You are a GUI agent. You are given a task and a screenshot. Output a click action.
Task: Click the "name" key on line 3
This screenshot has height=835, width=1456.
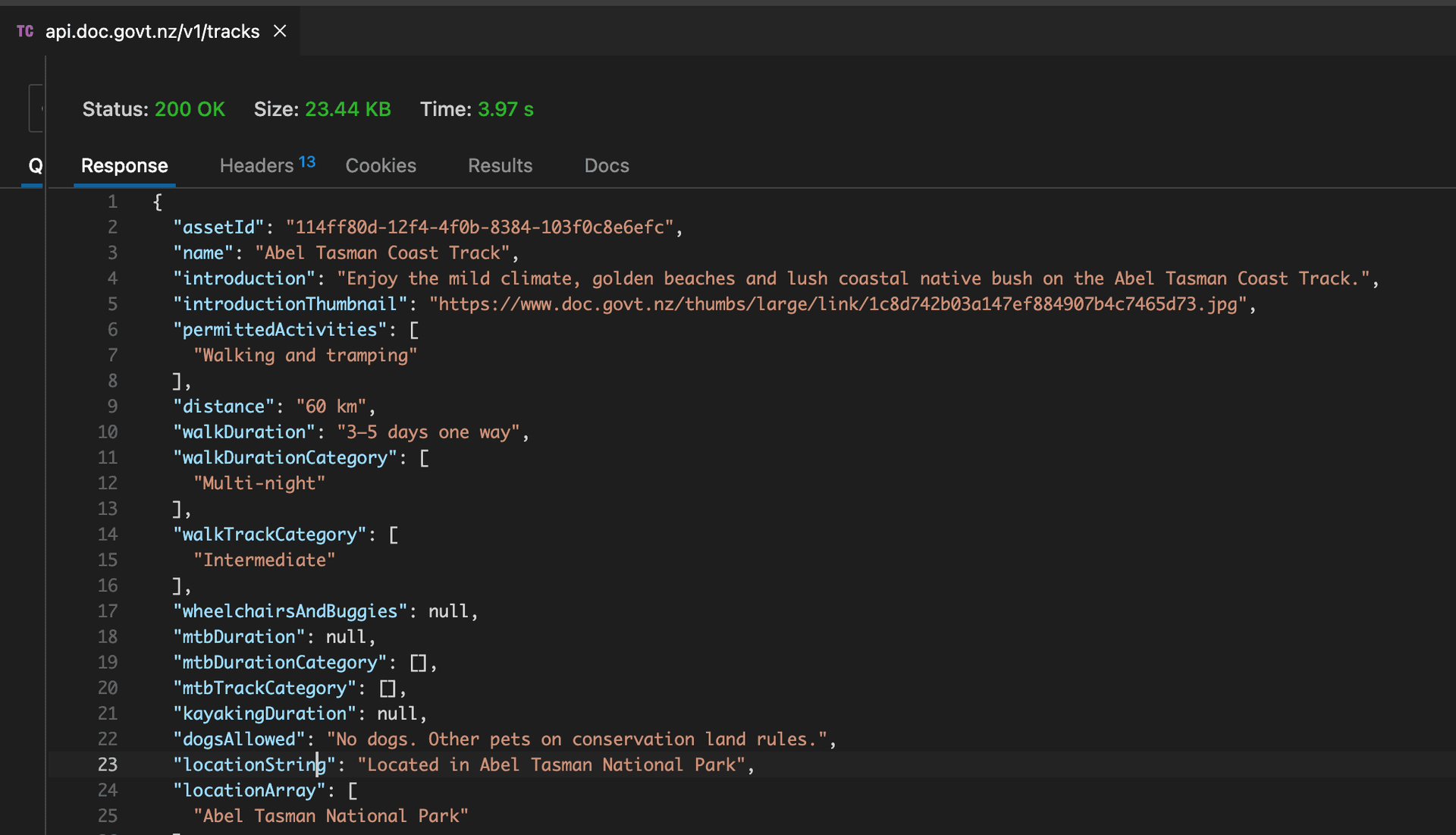click(x=203, y=253)
